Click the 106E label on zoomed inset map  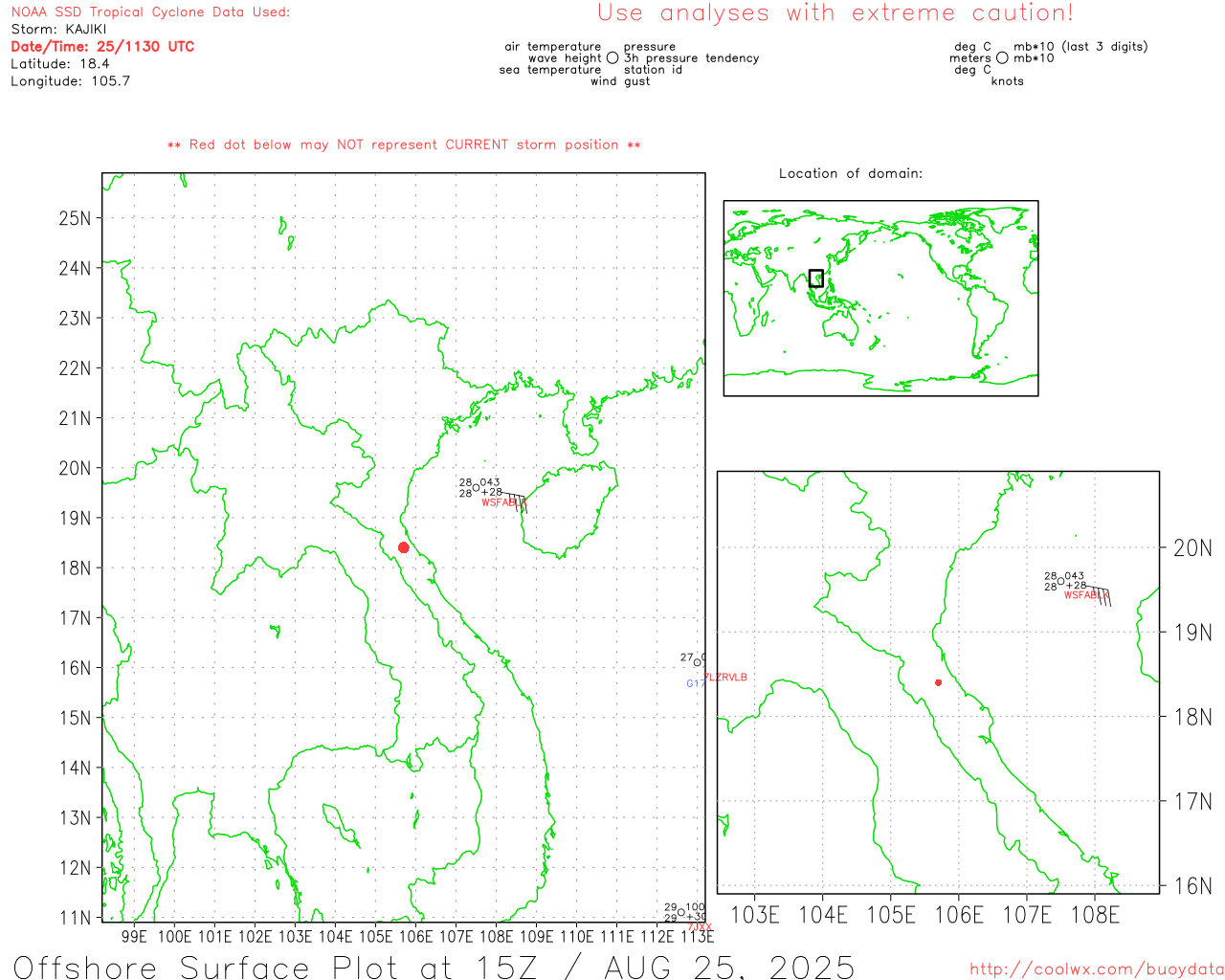tap(959, 915)
